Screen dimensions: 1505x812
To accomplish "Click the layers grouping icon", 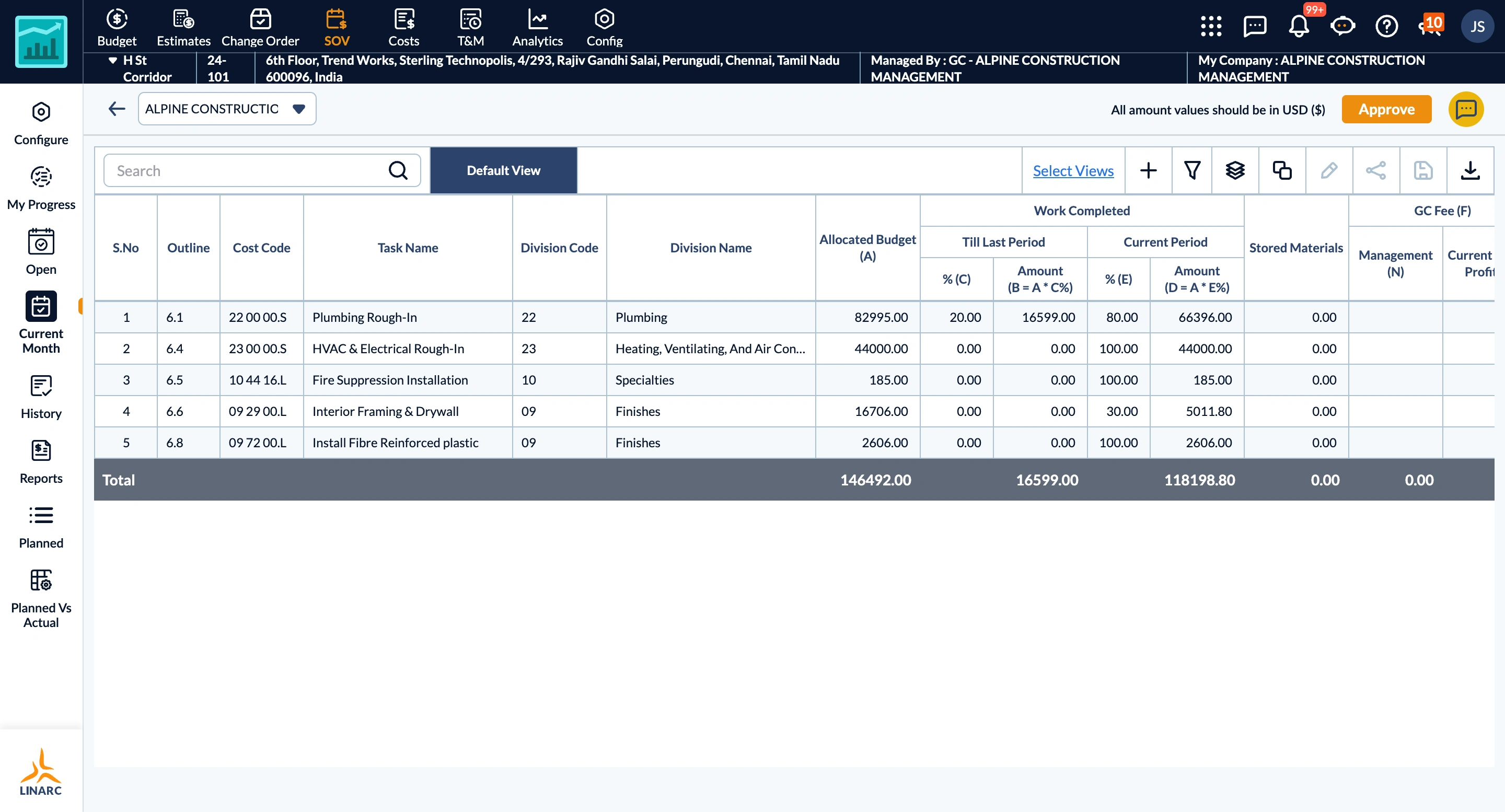I will click(1235, 170).
